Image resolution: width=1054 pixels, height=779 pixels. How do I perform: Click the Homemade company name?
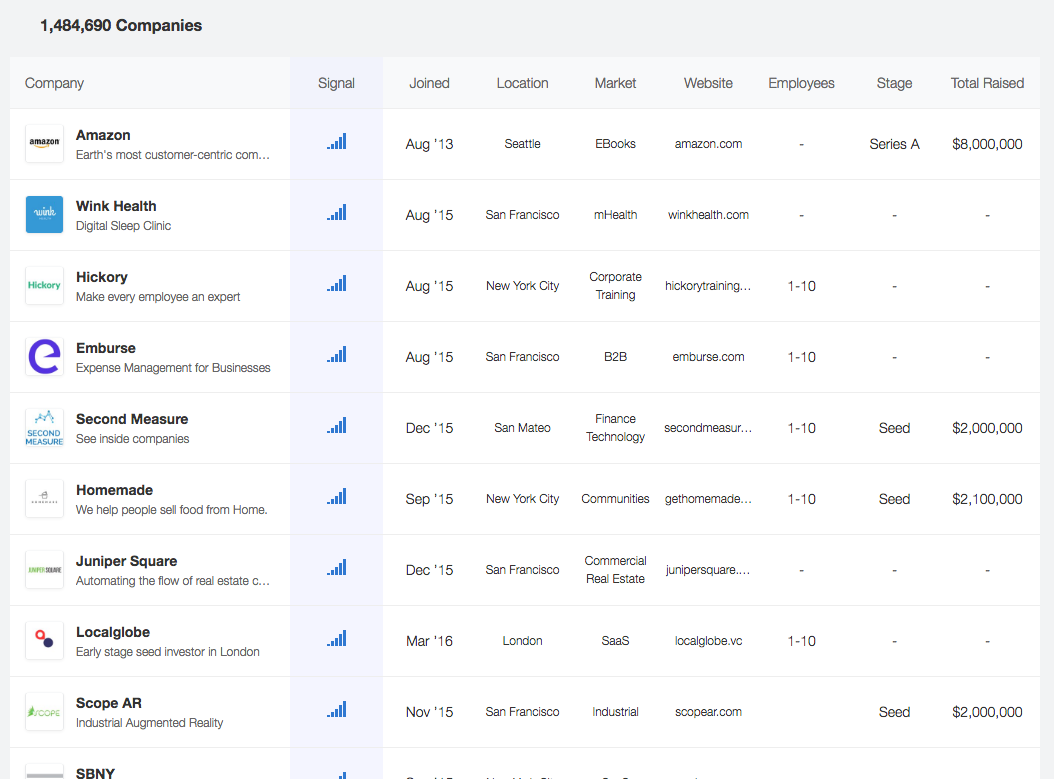(x=114, y=490)
